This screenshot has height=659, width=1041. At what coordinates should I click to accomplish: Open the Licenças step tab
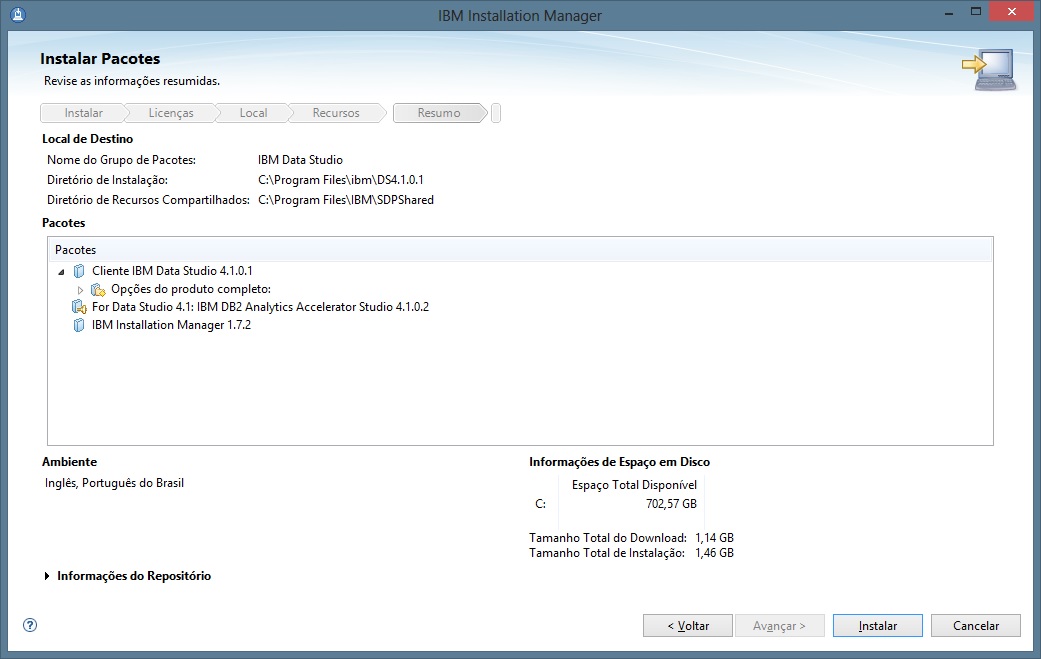coord(170,112)
